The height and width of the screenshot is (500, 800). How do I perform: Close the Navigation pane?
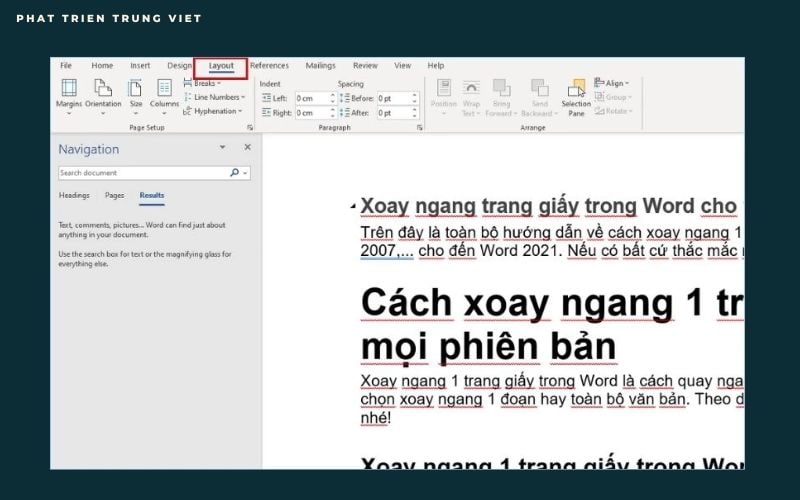pos(247,147)
